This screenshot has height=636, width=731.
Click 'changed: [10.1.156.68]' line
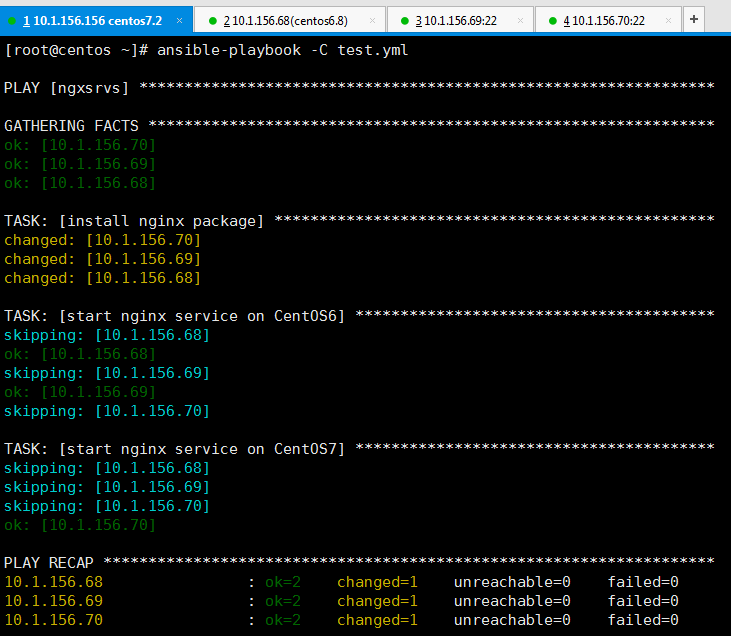tap(103, 278)
